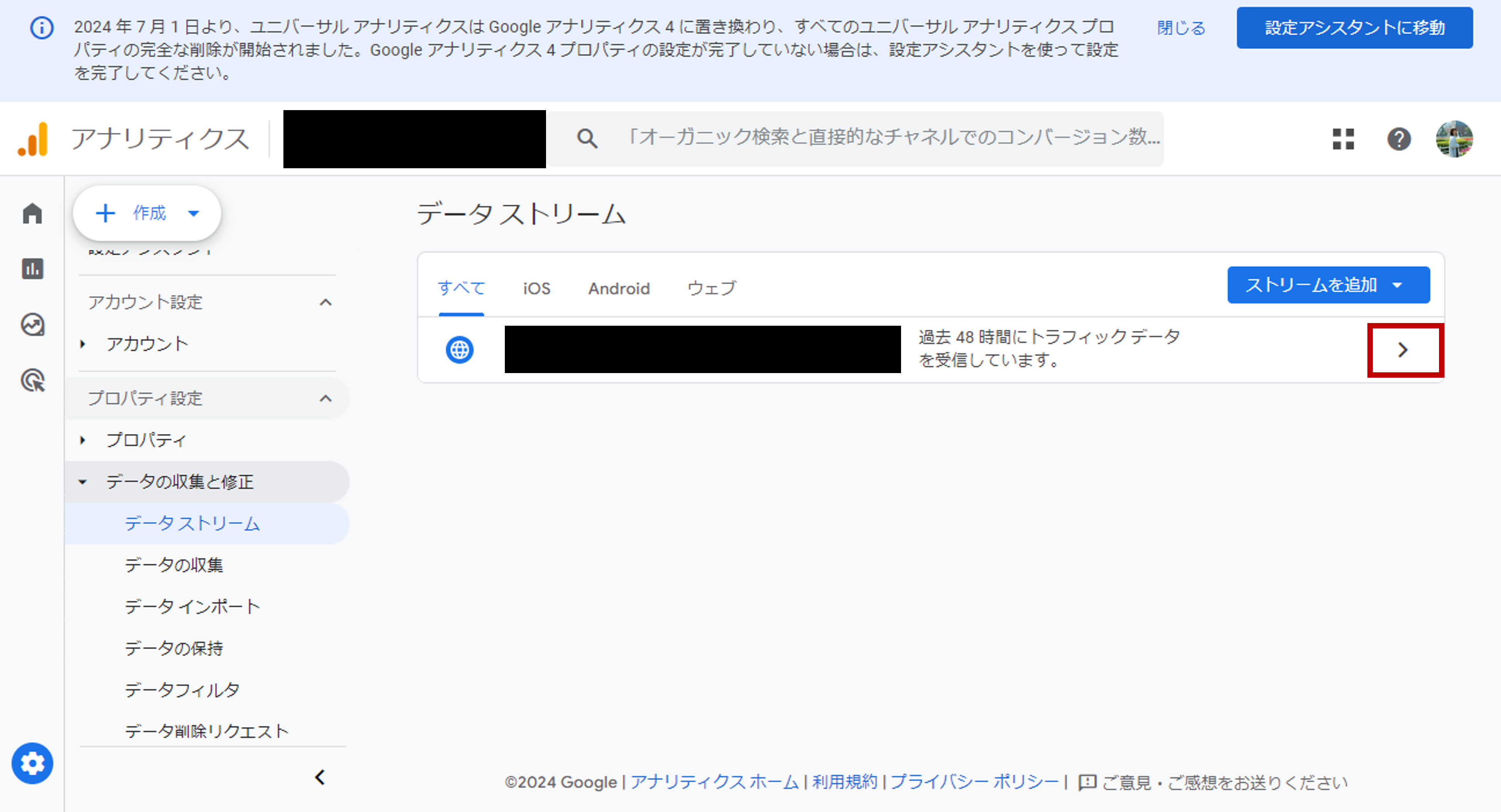
Task: Collapse the プロパティ設定 section
Action: coord(326,398)
